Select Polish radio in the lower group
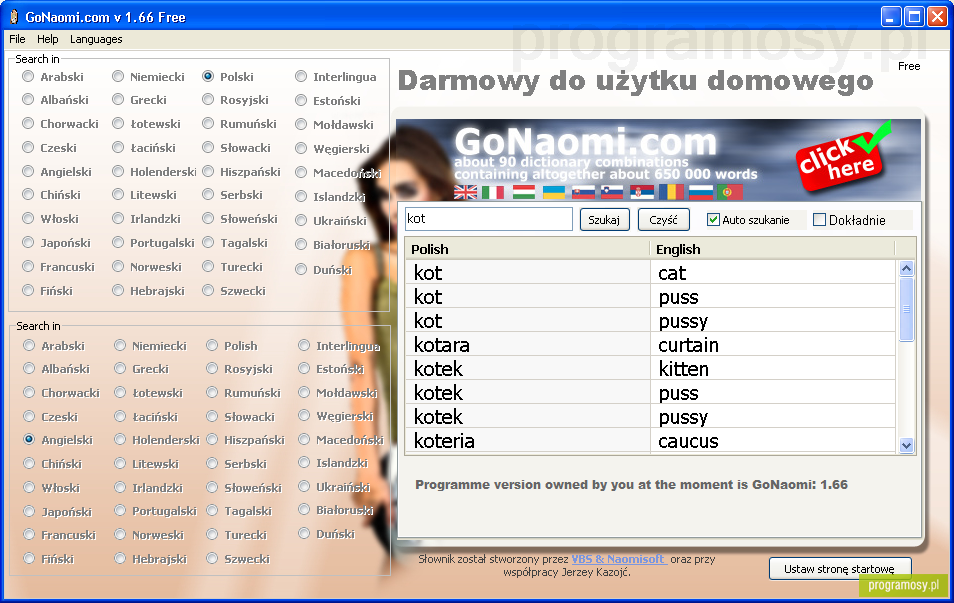 (212, 346)
